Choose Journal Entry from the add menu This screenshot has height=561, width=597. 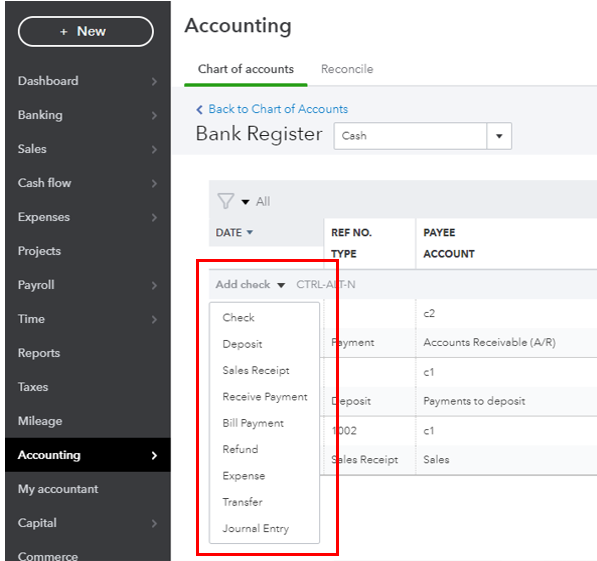[256, 529]
